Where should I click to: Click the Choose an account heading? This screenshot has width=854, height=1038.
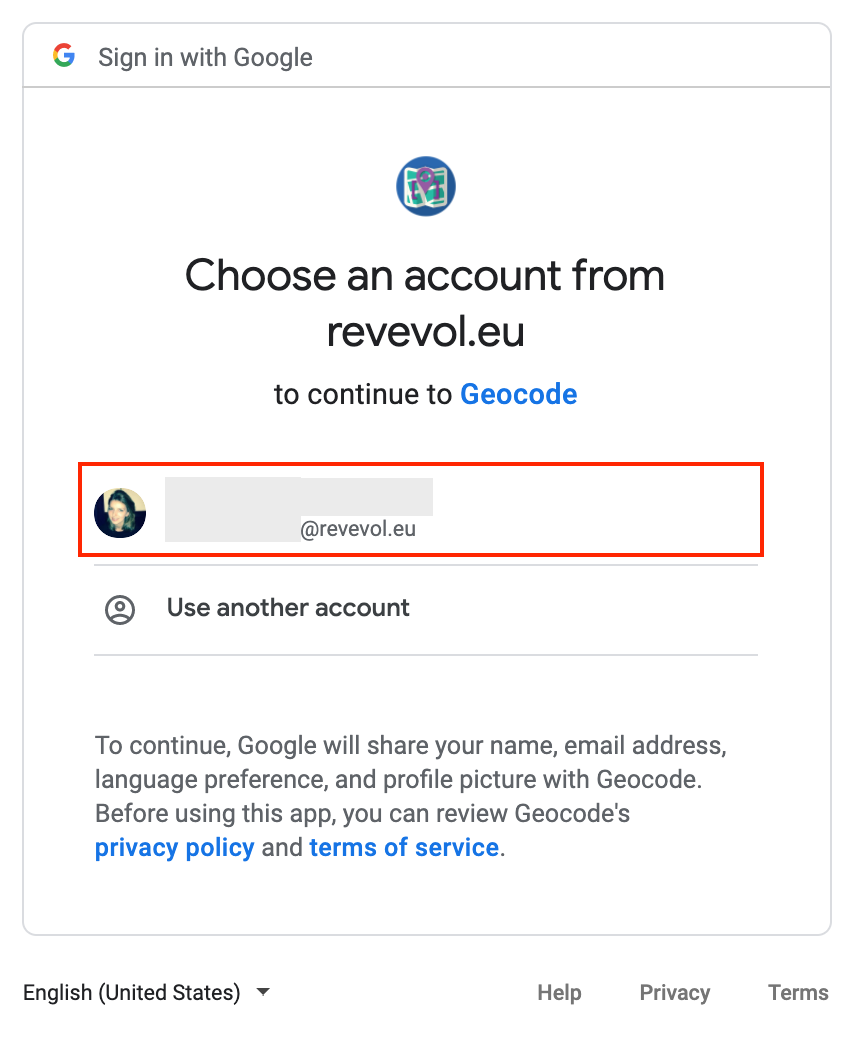[425, 303]
